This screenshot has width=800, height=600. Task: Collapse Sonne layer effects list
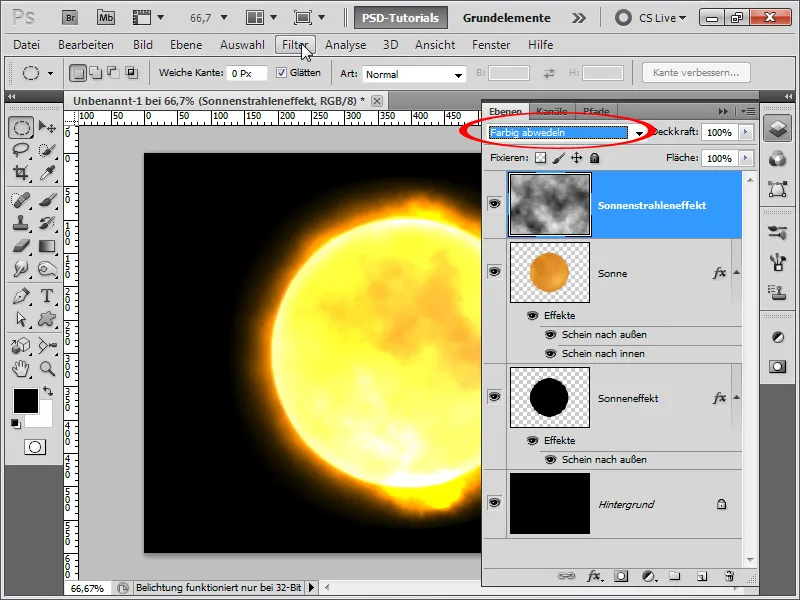pos(736,272)
